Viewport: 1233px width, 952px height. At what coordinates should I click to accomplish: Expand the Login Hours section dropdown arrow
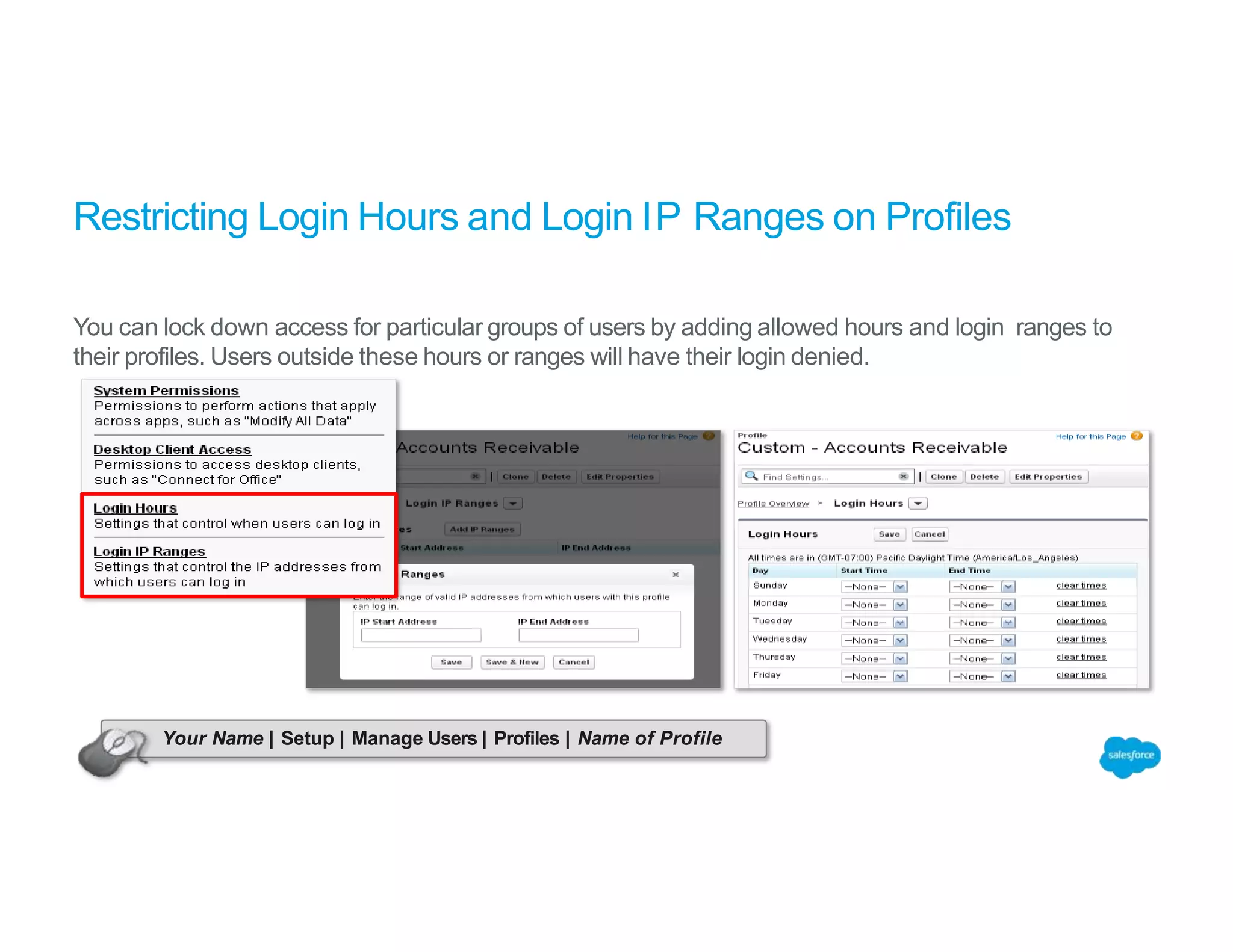918,504
